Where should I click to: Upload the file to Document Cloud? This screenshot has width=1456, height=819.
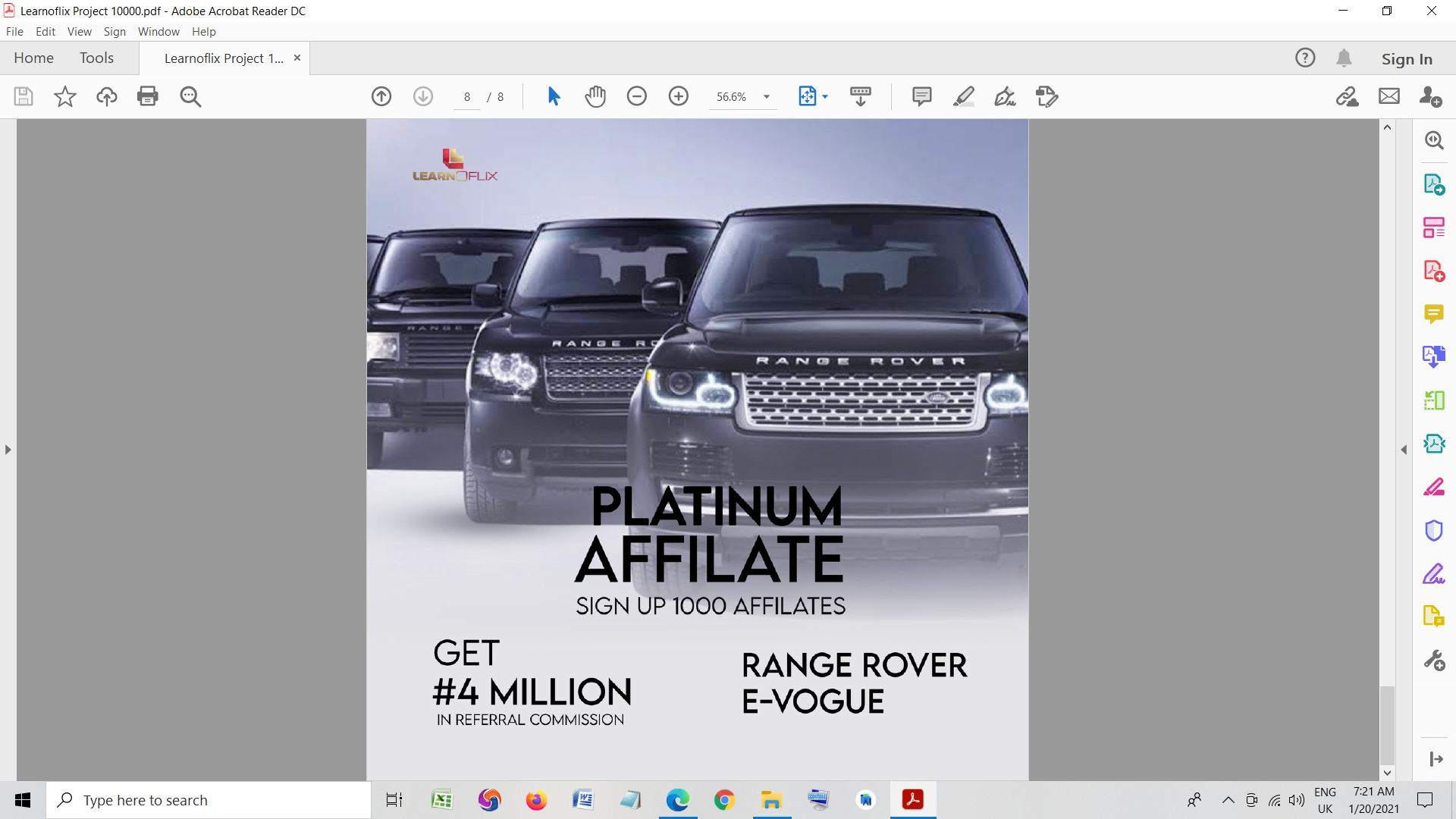107,96
